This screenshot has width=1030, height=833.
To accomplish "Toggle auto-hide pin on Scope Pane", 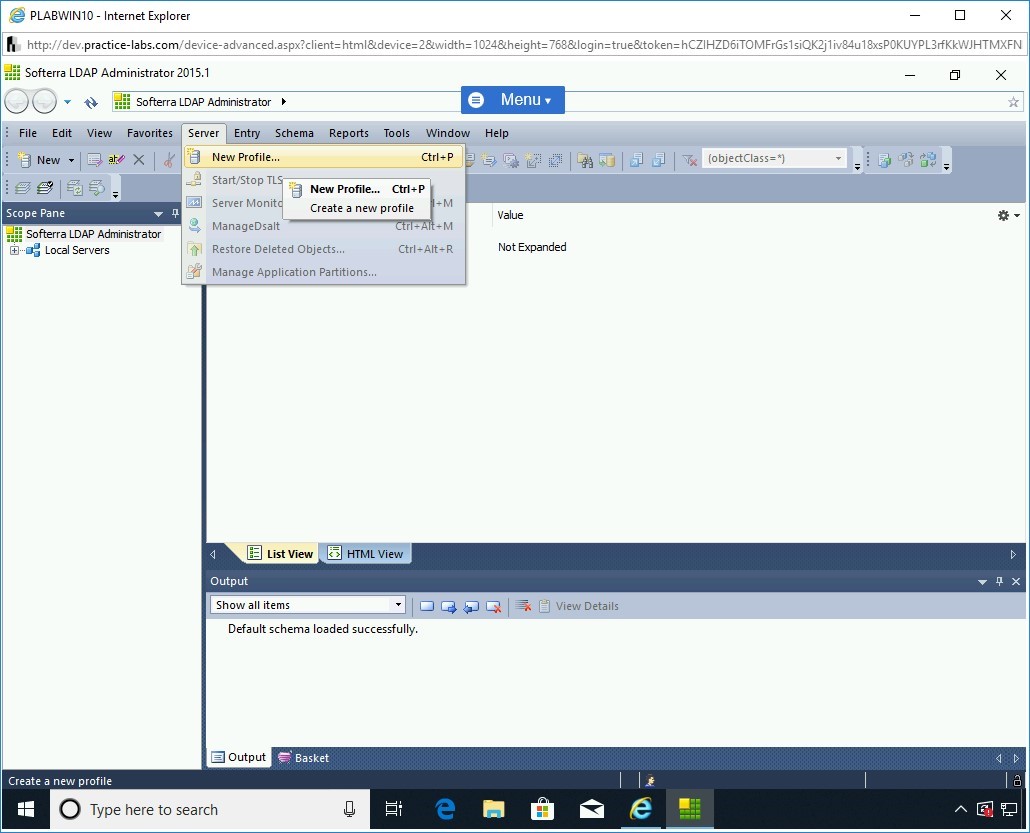I will coord(176,214).
